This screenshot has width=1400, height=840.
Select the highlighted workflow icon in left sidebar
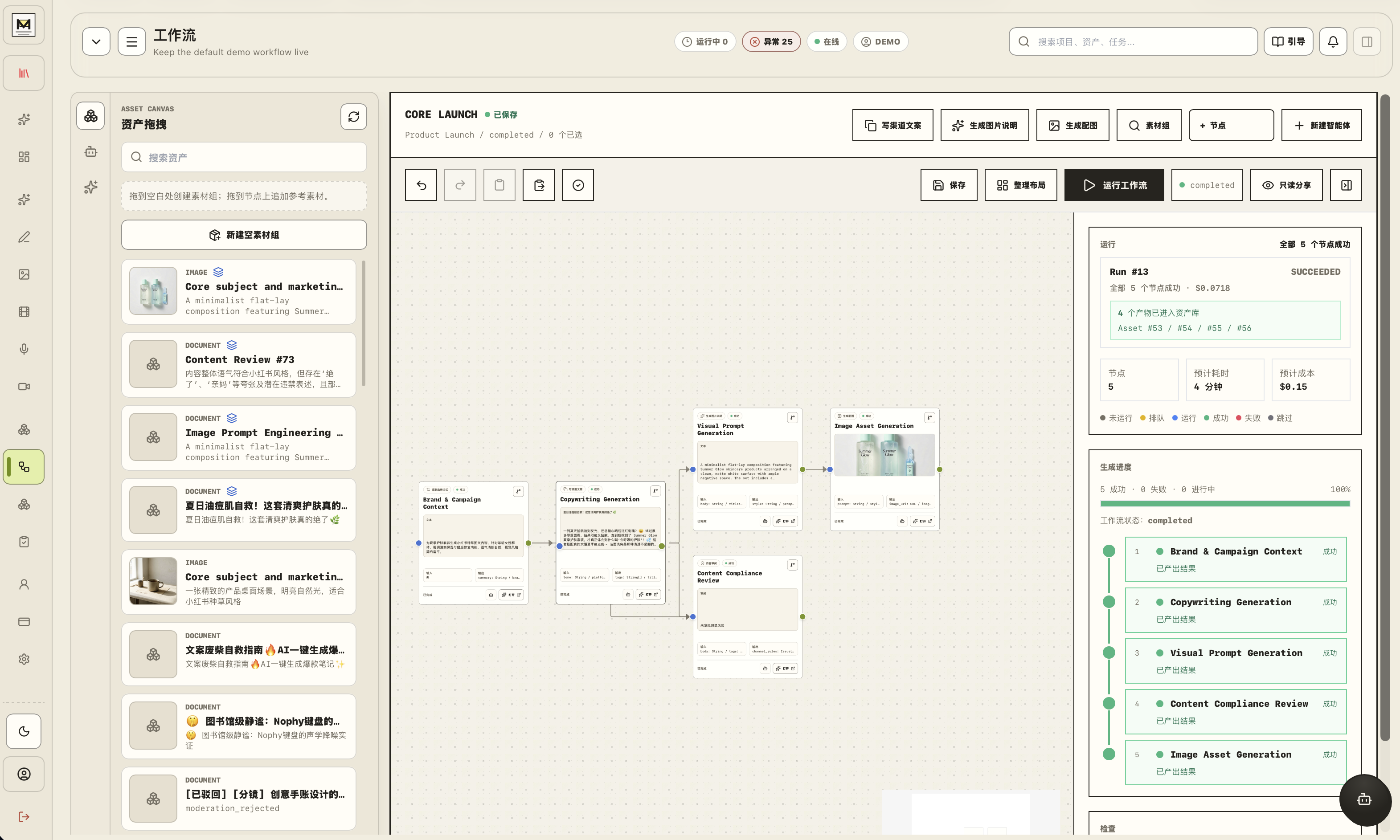[x=24, y=467]
